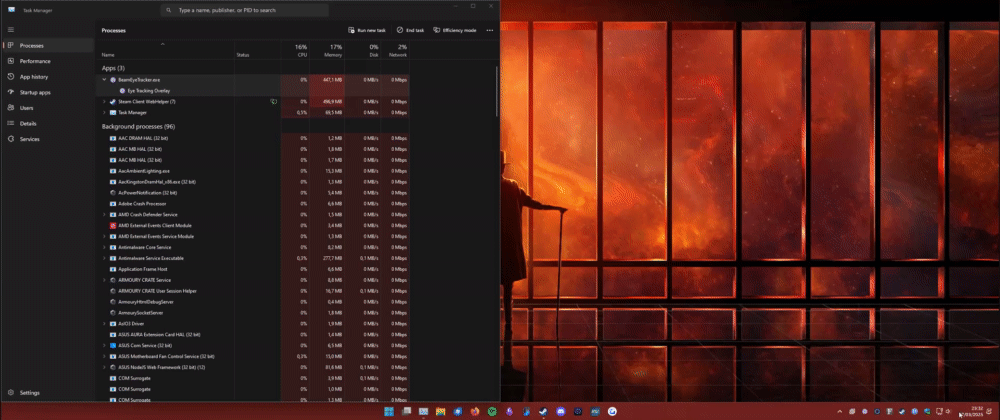Click Run new task button
1000x420 pixels.
(367, 30)
